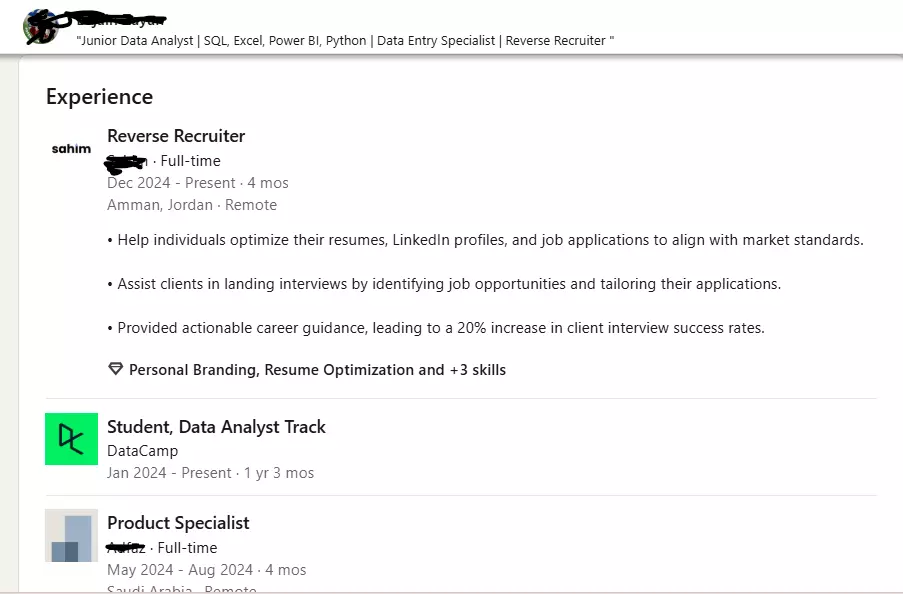Click the DataCamp company name text
This screenshot has height=594, width=903.
142,451
